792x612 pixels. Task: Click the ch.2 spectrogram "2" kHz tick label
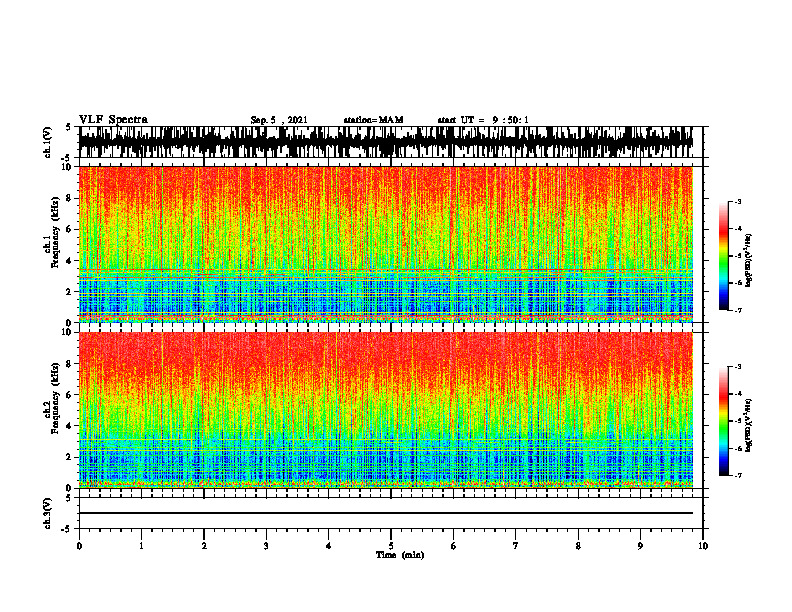tap(69, 457)
